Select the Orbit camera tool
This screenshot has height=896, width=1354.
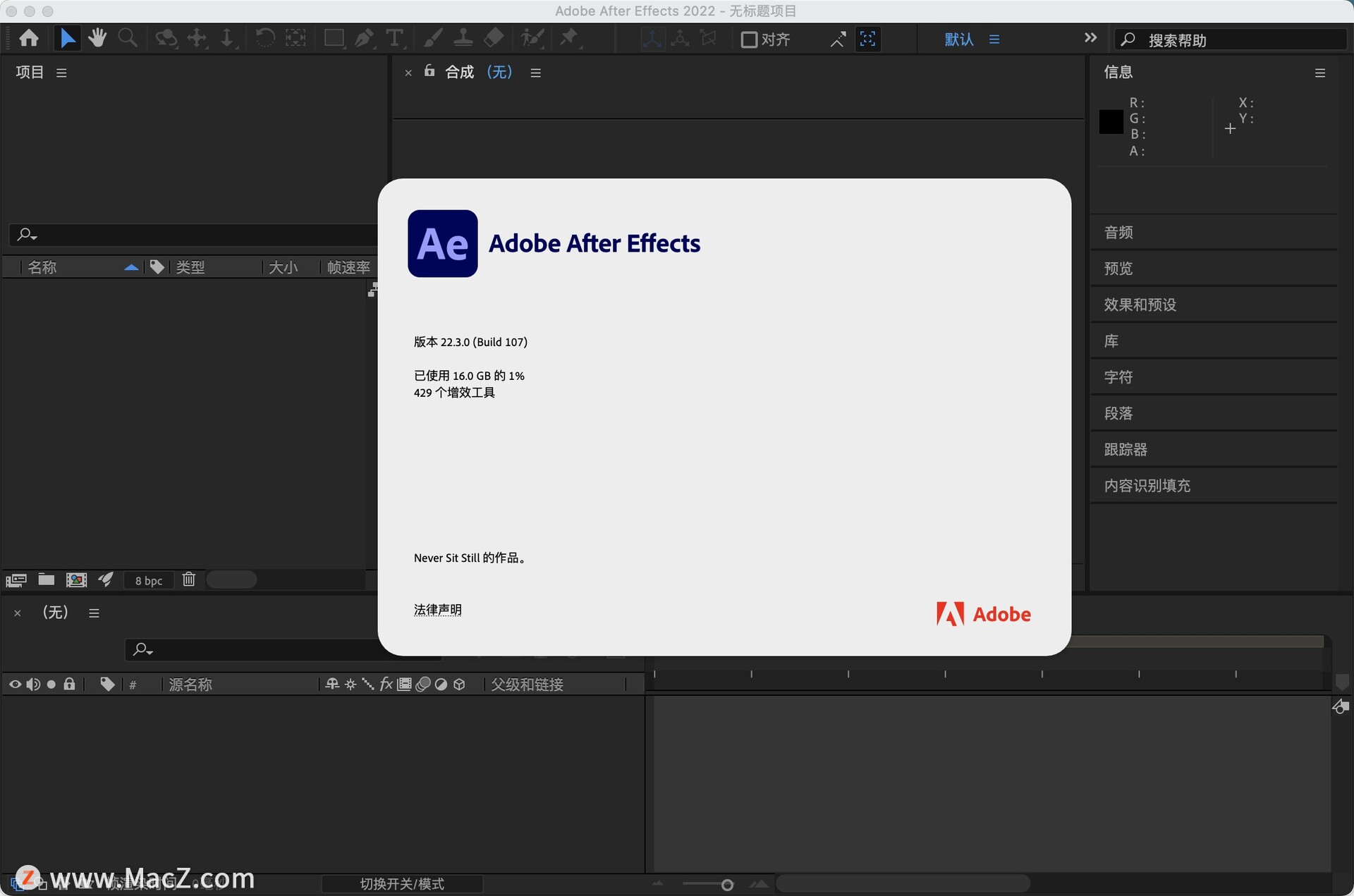(166, 38)
